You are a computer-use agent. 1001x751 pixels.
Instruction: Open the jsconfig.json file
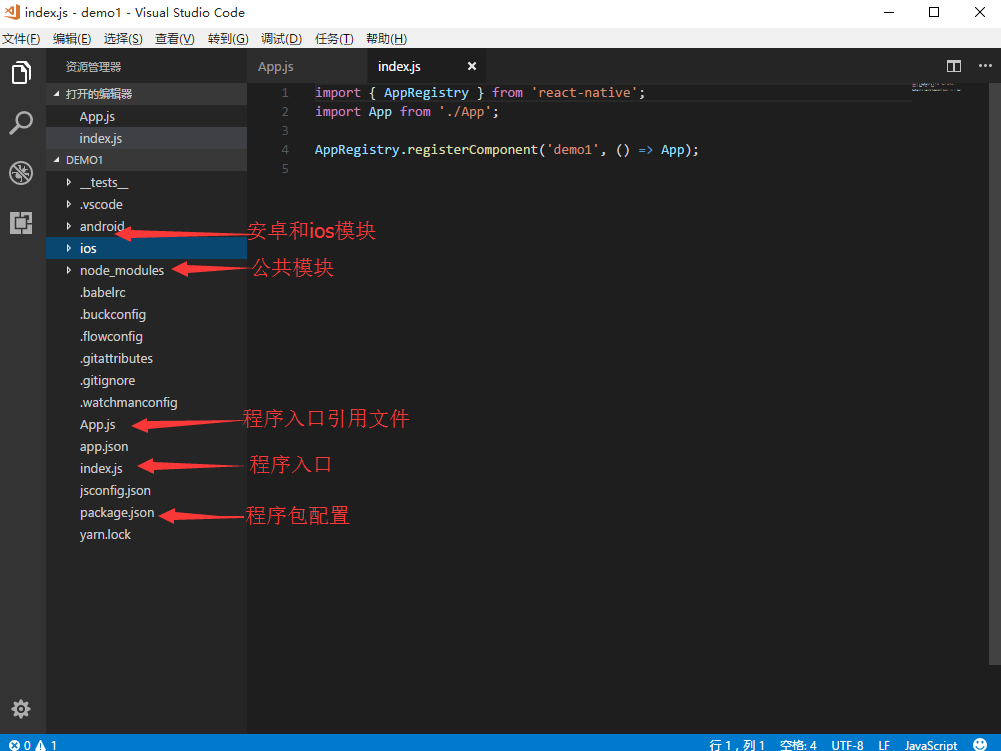coord(146,490)
